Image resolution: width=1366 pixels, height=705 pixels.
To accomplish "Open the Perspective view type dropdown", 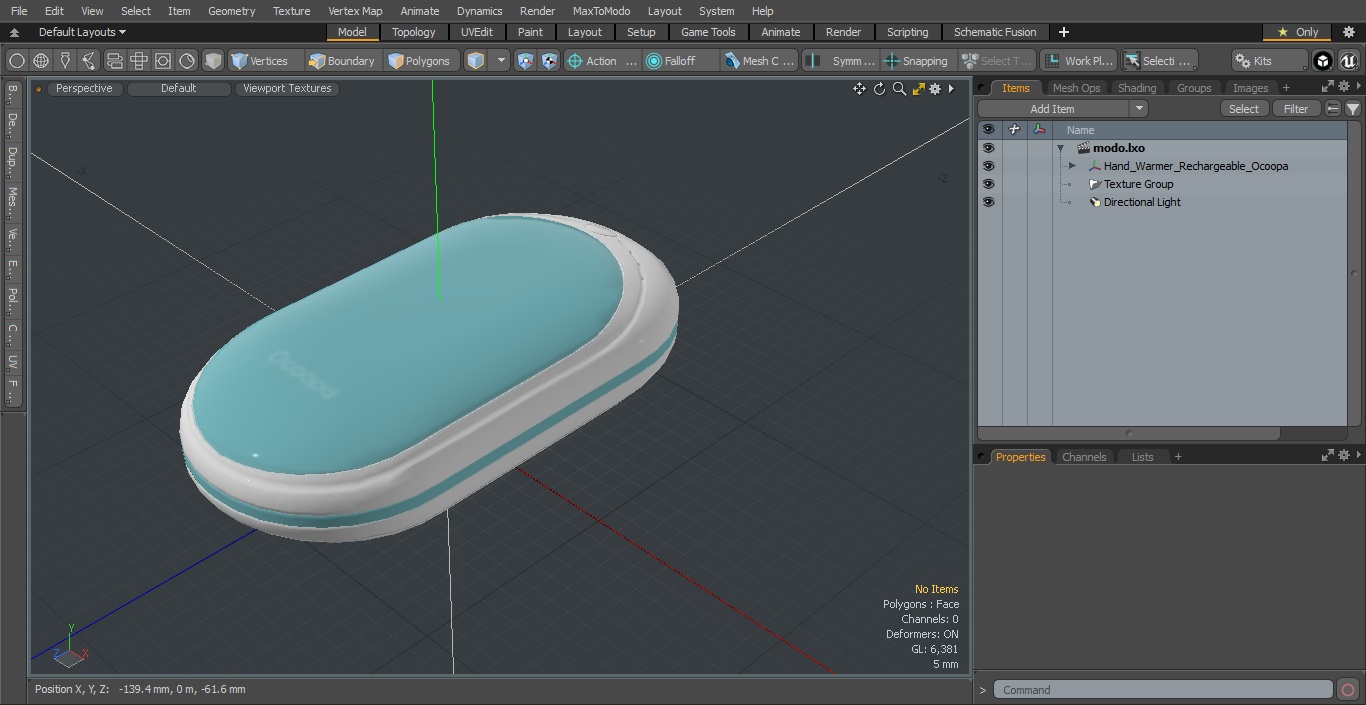I will point(84,89).
